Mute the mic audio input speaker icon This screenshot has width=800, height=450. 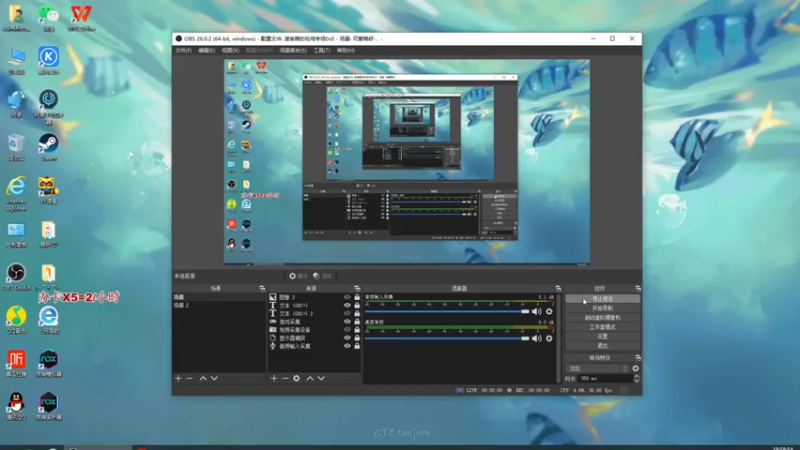click(537, 312)
